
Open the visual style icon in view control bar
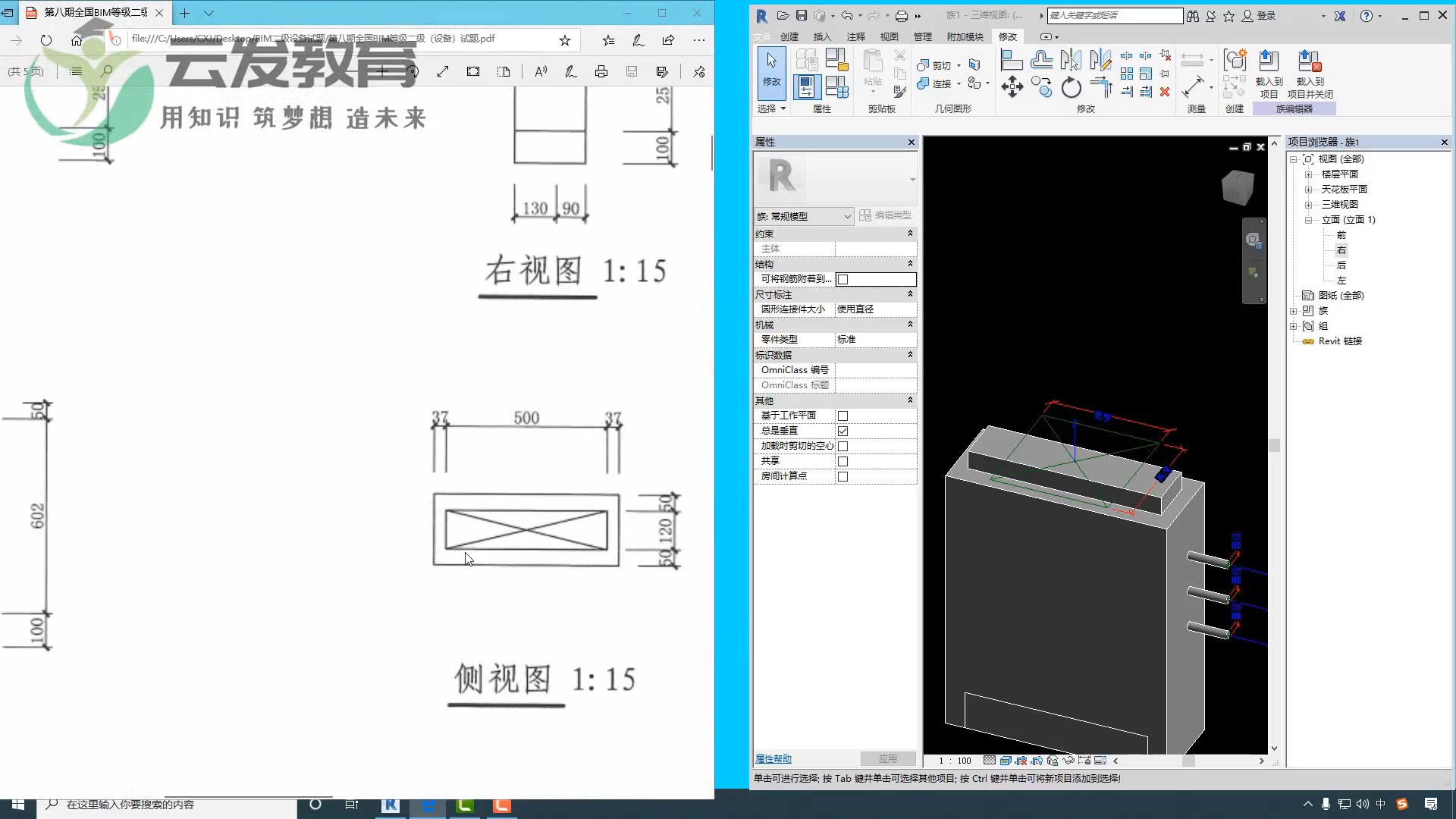point(1006,761)
